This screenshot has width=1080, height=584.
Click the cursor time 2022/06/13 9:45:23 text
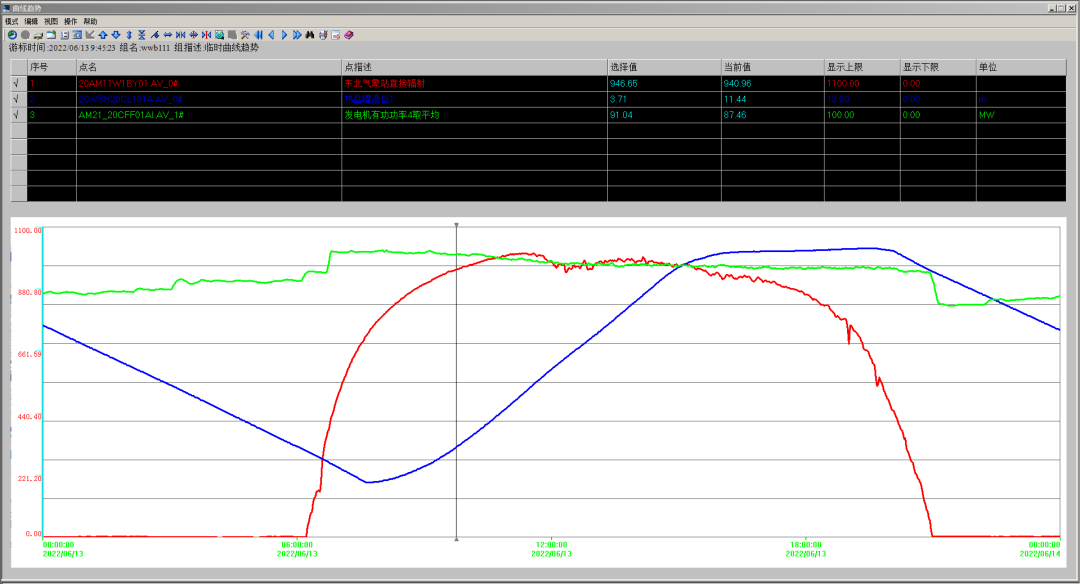coord(81,48)
